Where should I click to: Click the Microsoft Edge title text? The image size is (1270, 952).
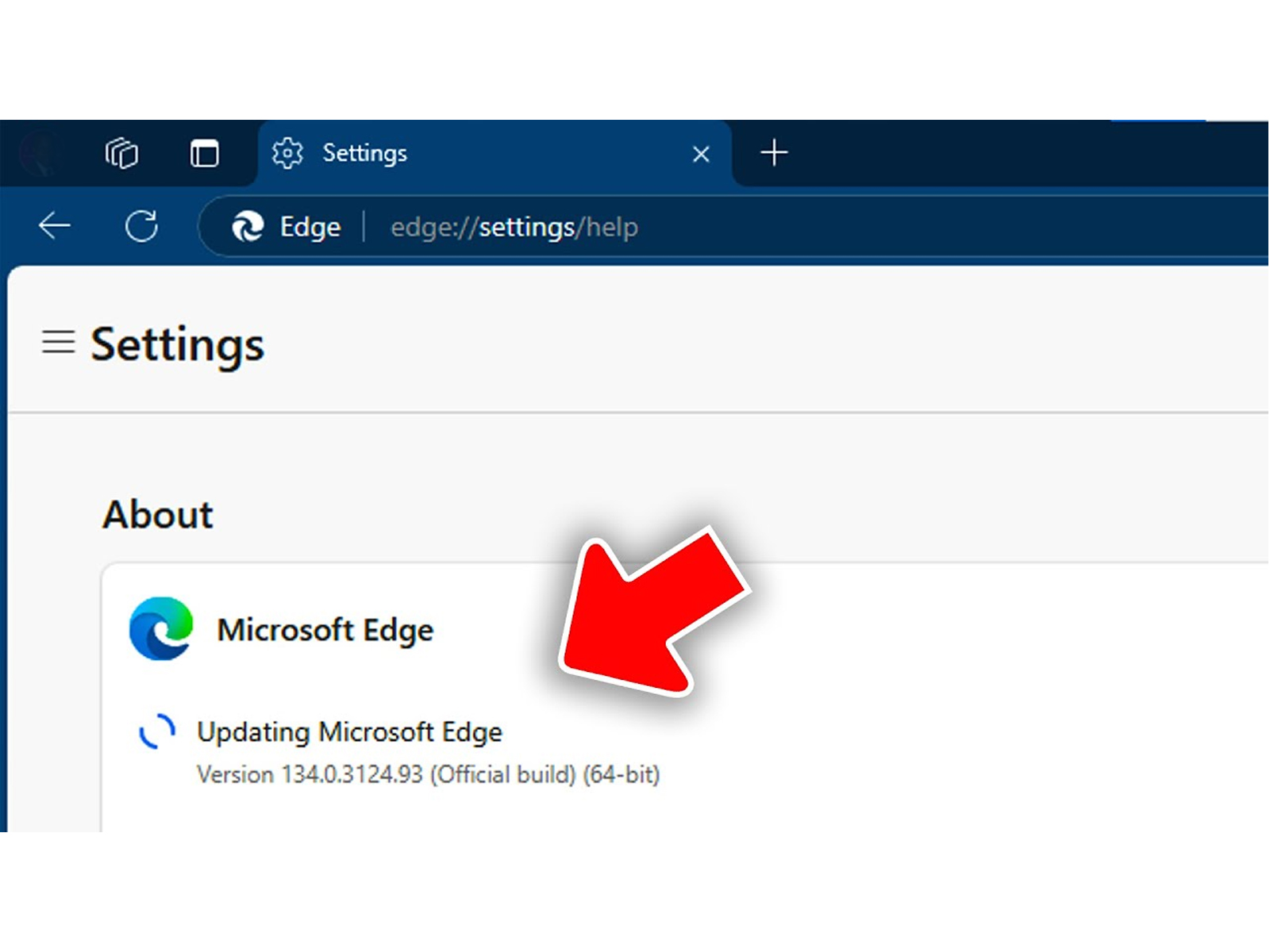tap(325, 631)
